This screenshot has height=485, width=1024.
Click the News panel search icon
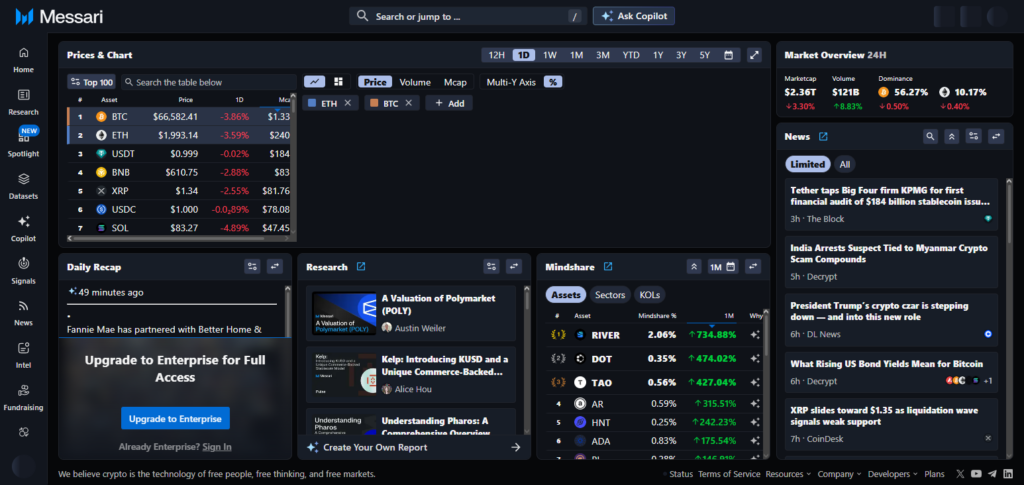pyautogui.click(x=930, y=136)
